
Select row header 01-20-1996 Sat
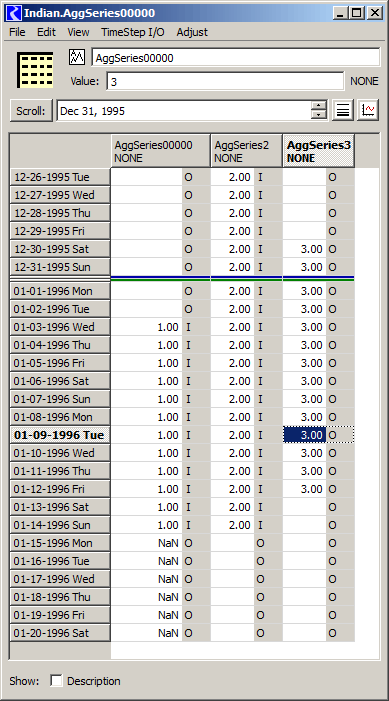pos(60,633)
